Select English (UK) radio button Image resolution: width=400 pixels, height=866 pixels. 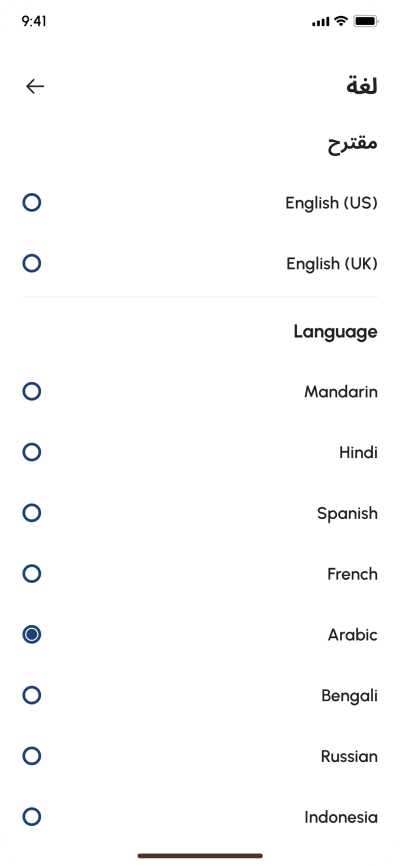(x=31, y=263)
